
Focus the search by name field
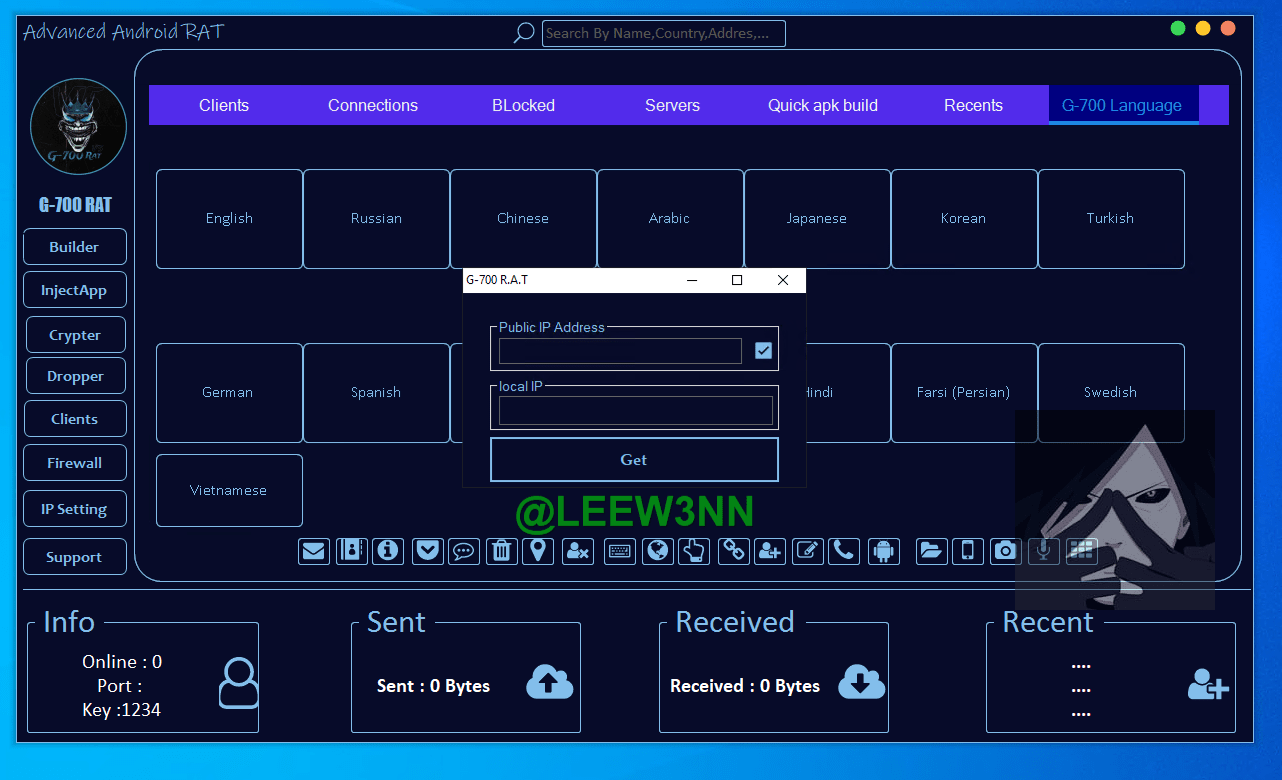pyautogui.click(x=664, y=33)
